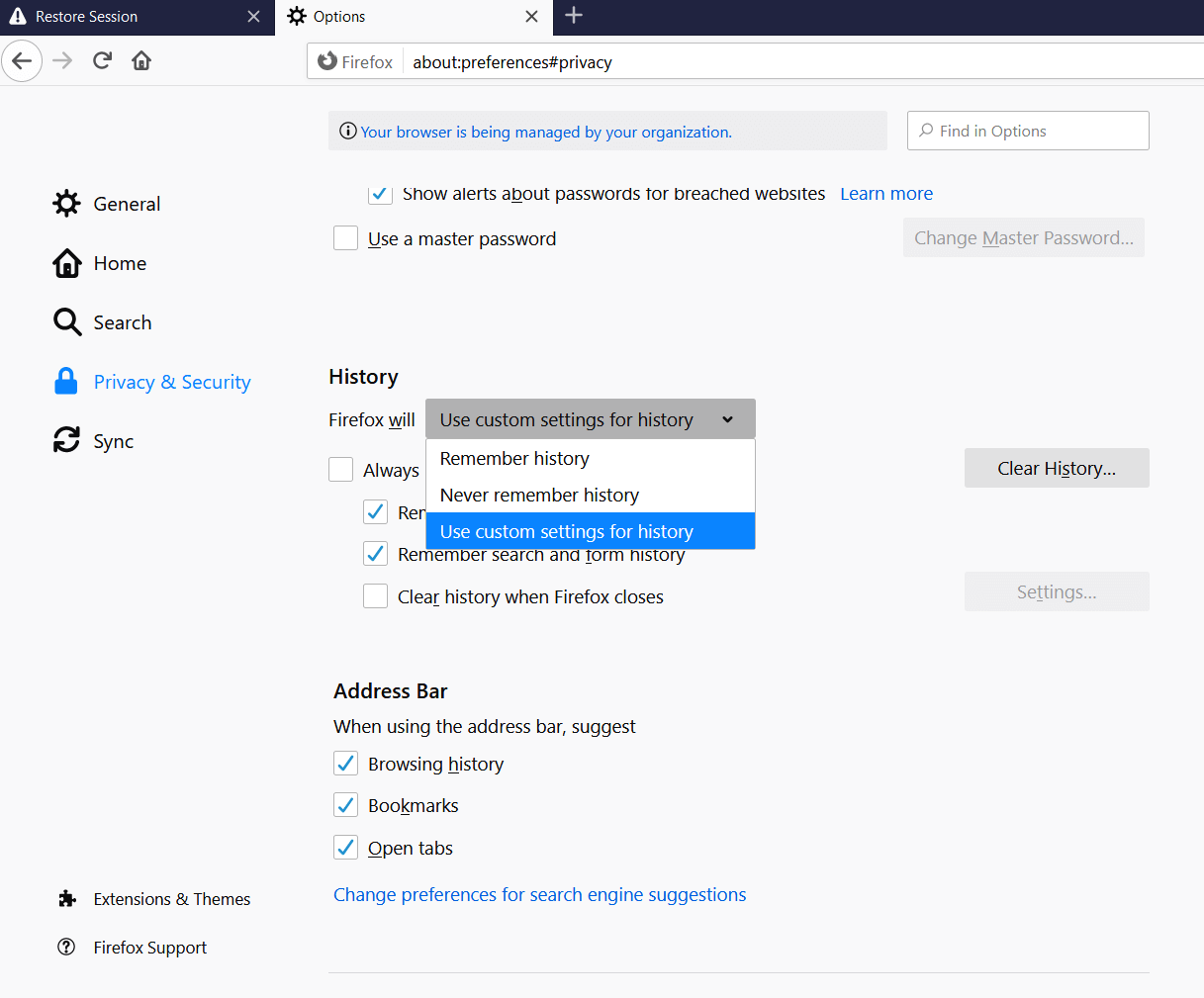
Task: Open the Firefox home page icon
Action: [141, 61]
